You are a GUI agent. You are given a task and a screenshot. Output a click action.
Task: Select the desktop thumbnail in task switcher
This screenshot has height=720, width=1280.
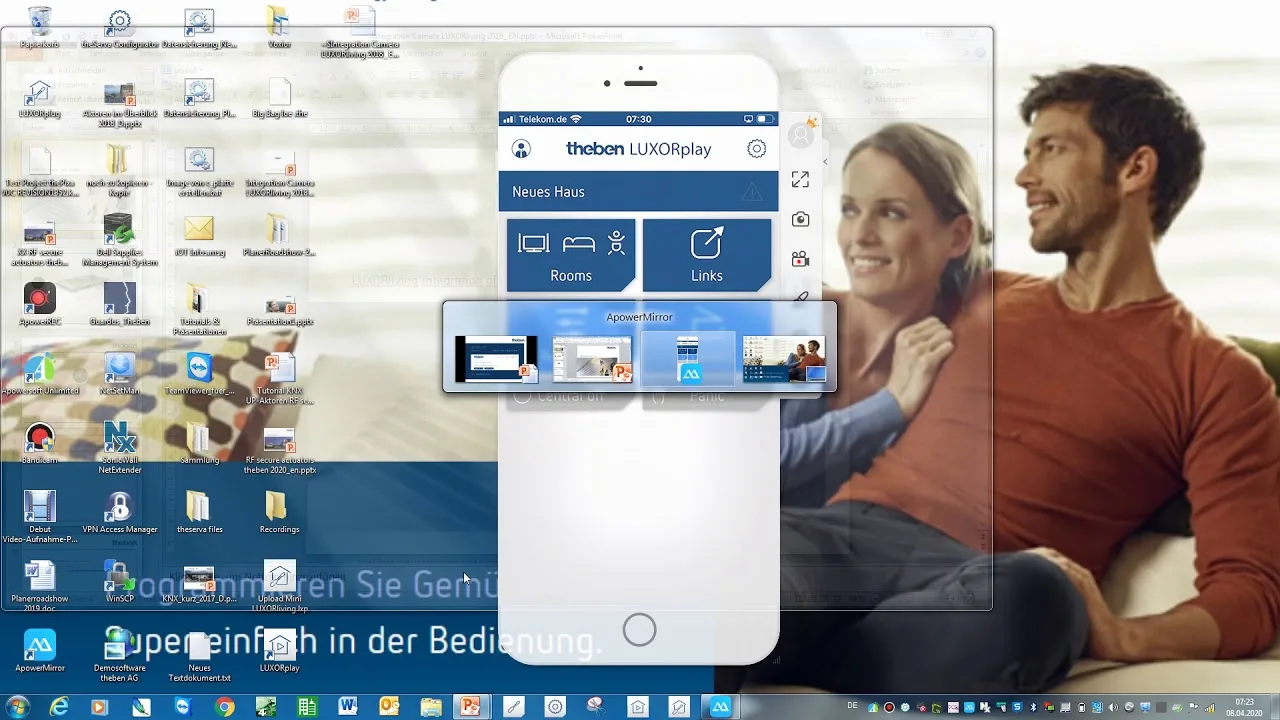tap(784, 359)
